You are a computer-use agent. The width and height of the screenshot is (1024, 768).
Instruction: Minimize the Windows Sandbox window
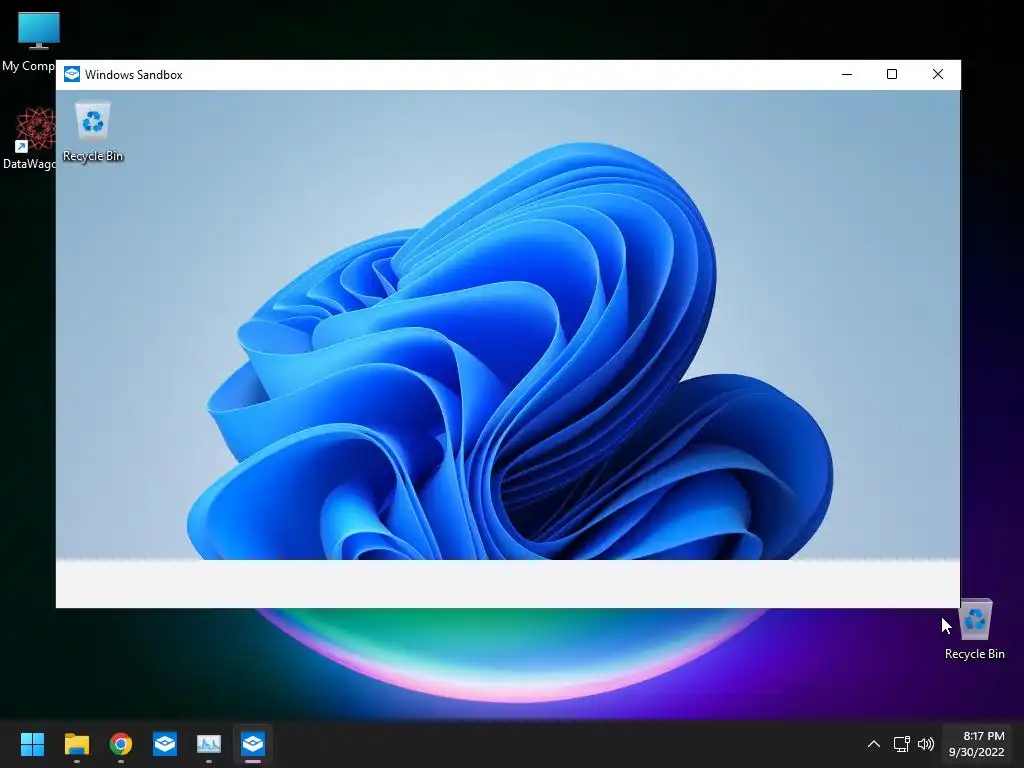pyautogui.click(x=847, y=74)
